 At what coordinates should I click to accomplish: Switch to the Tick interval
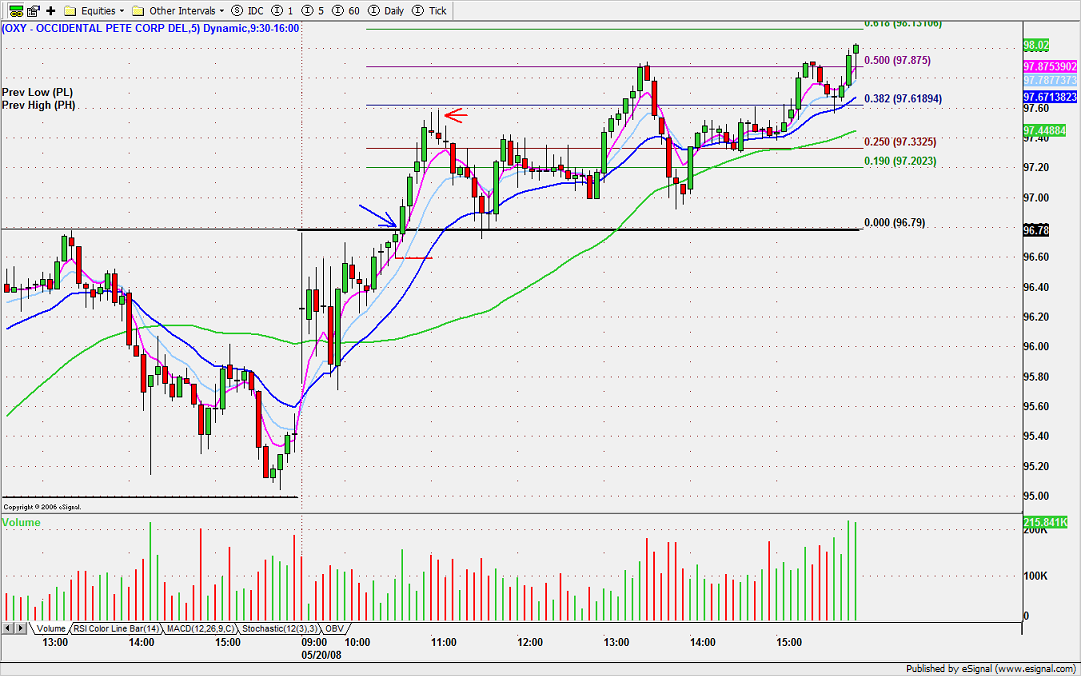[x=430, y=10]
